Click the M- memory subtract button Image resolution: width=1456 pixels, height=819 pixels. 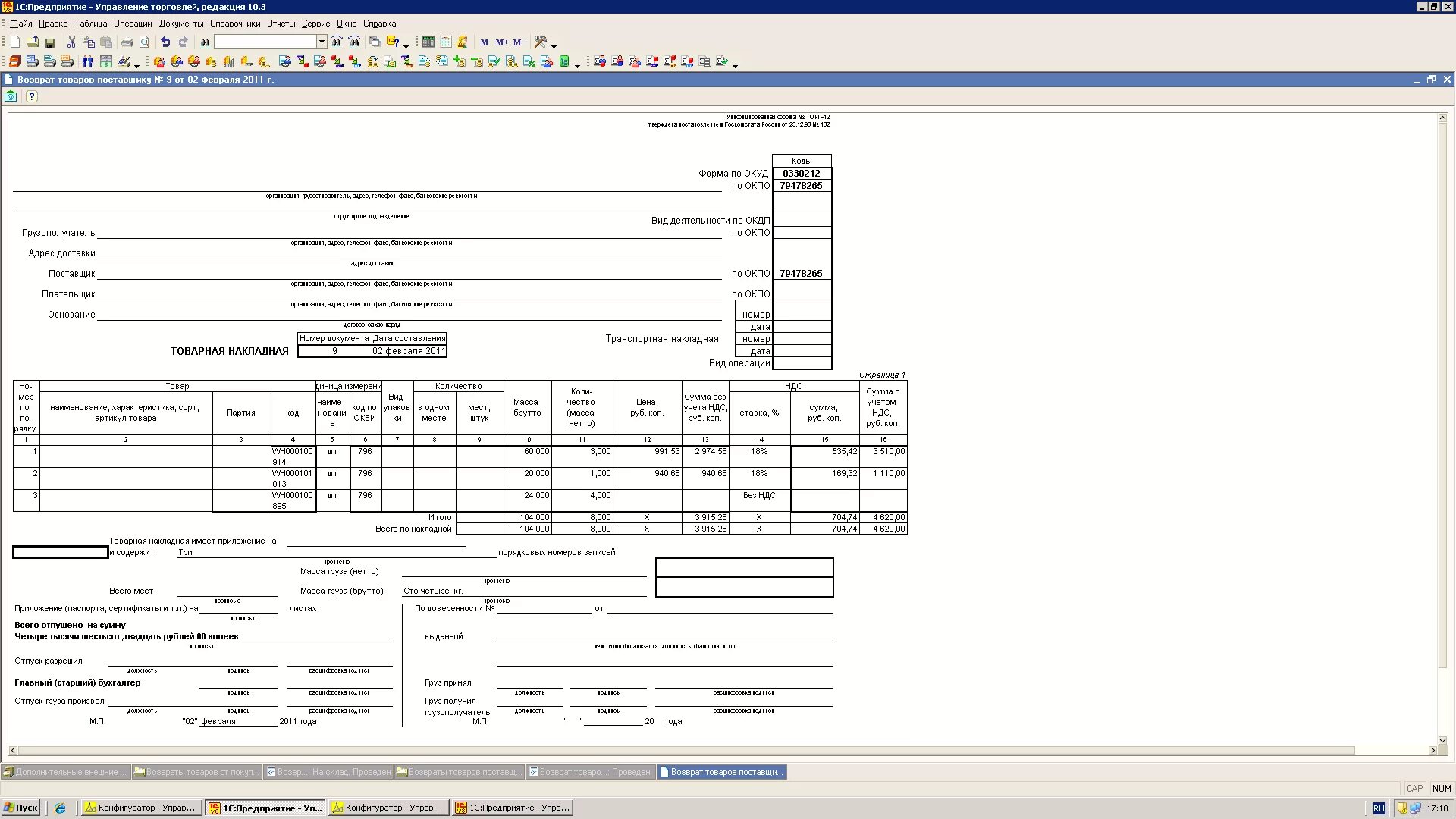(519, 42)
